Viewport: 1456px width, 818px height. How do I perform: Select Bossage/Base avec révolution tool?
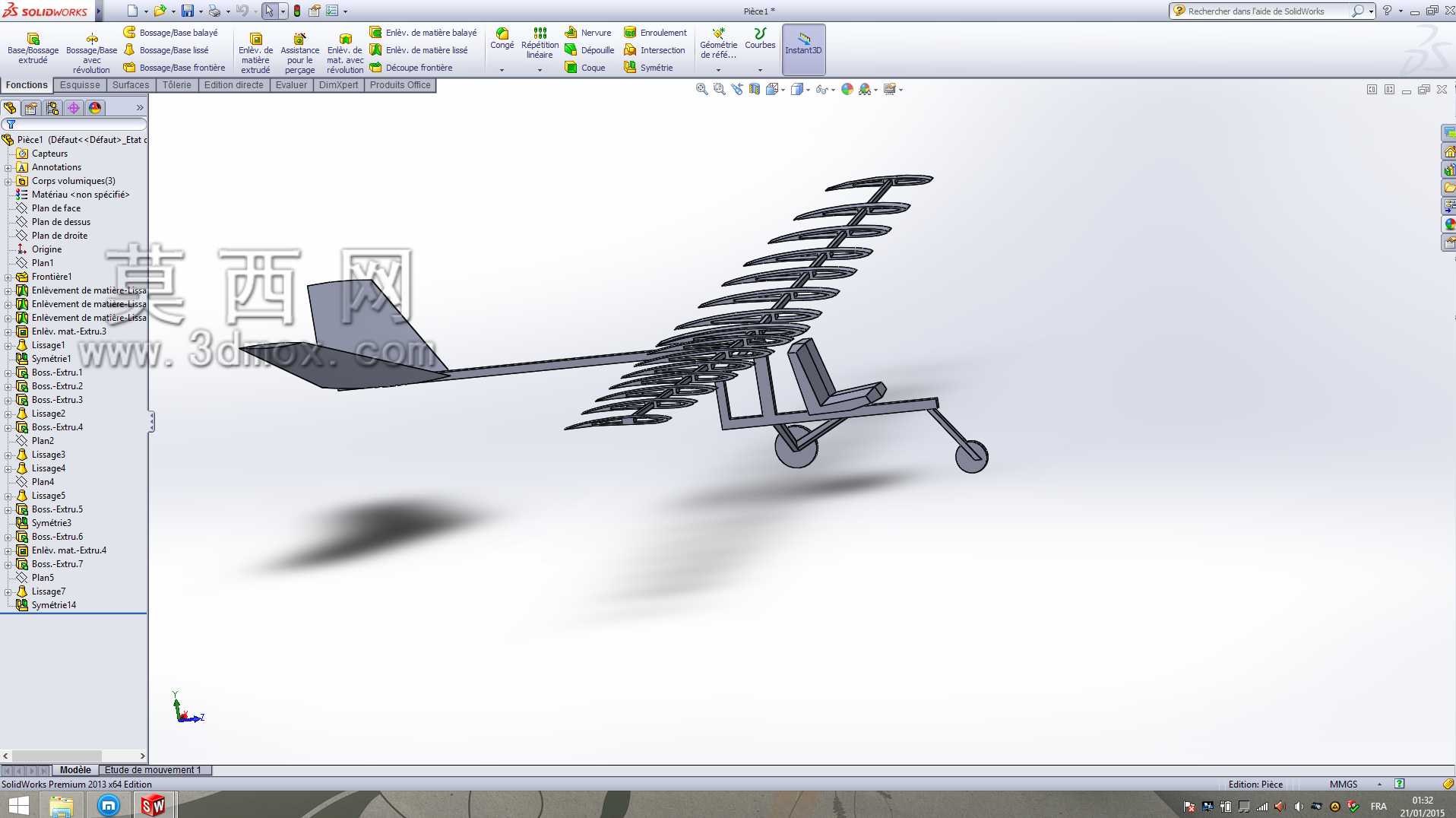[91, 53]
